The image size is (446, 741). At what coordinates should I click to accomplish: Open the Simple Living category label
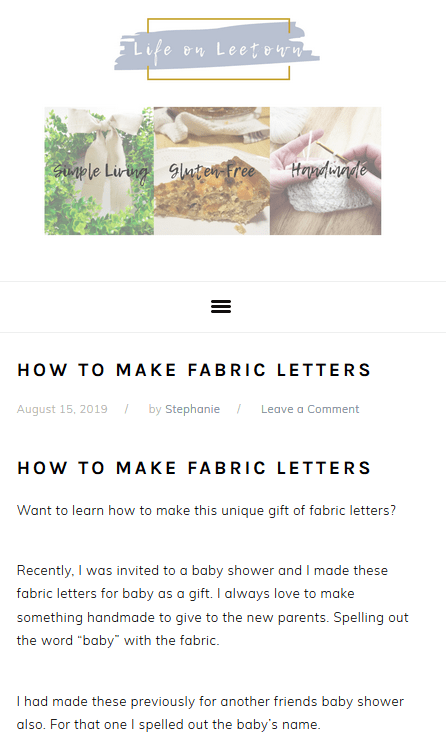tap(100, 171)
